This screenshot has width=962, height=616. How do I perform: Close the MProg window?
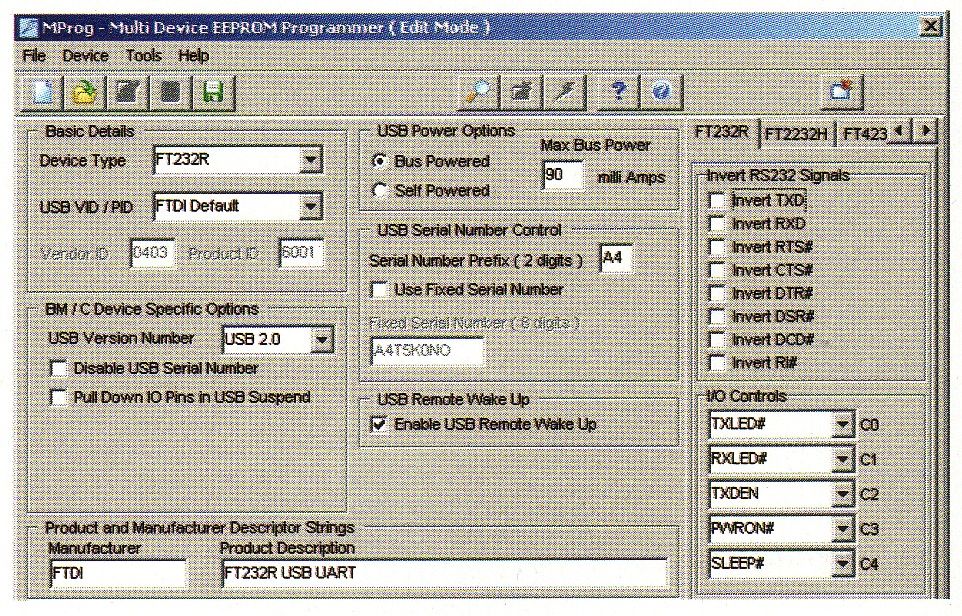931,26
